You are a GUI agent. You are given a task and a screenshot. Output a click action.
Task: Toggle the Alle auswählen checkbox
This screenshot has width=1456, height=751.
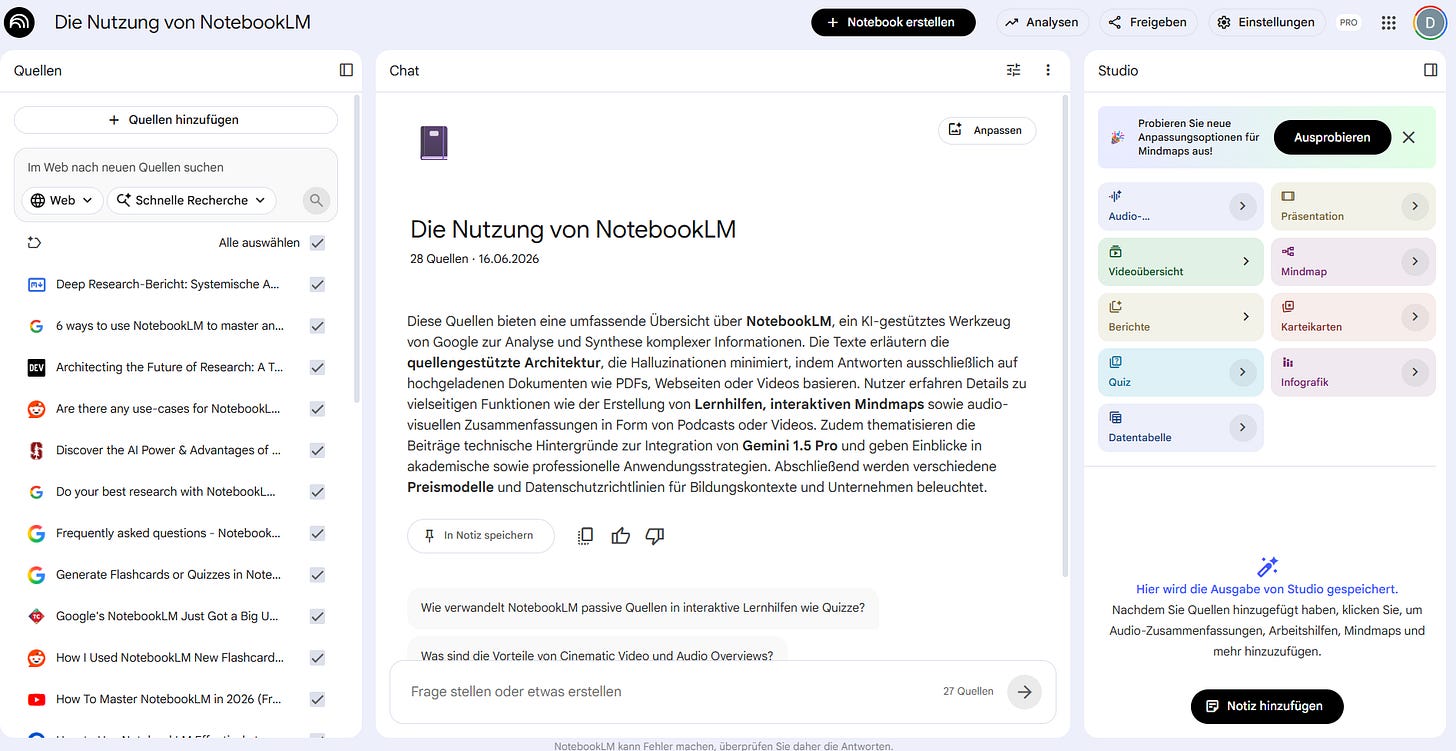pos(317,242)
